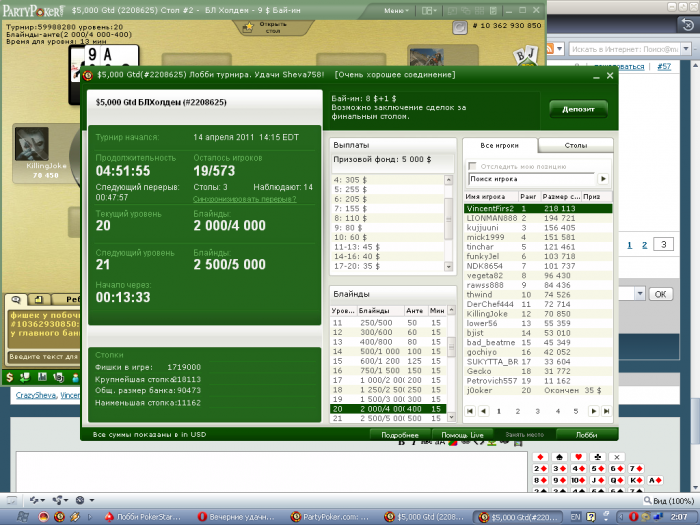Screen dimensions: 700x525
Task: Switch to the chat bubble tab at poker table
Action: click(16, 300)
